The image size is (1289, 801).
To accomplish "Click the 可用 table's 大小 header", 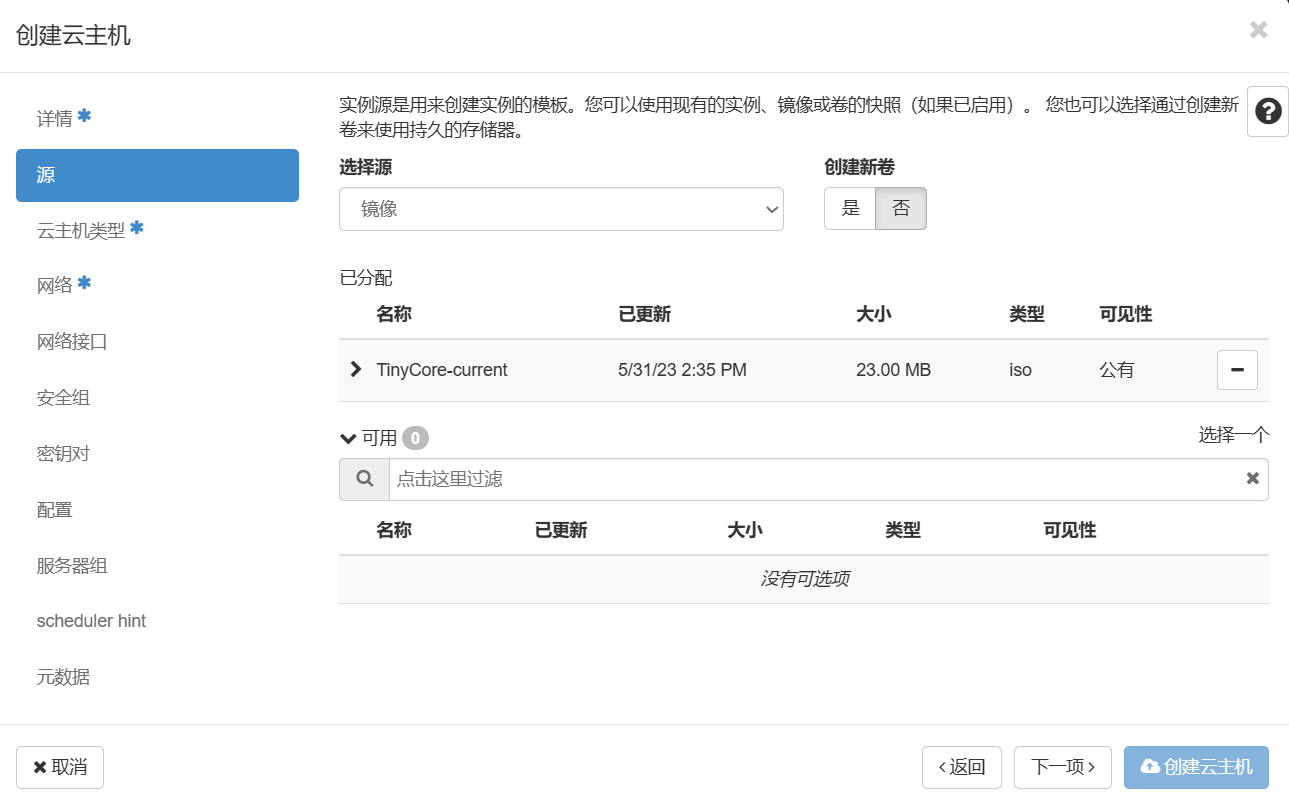I will coord(745,530).
